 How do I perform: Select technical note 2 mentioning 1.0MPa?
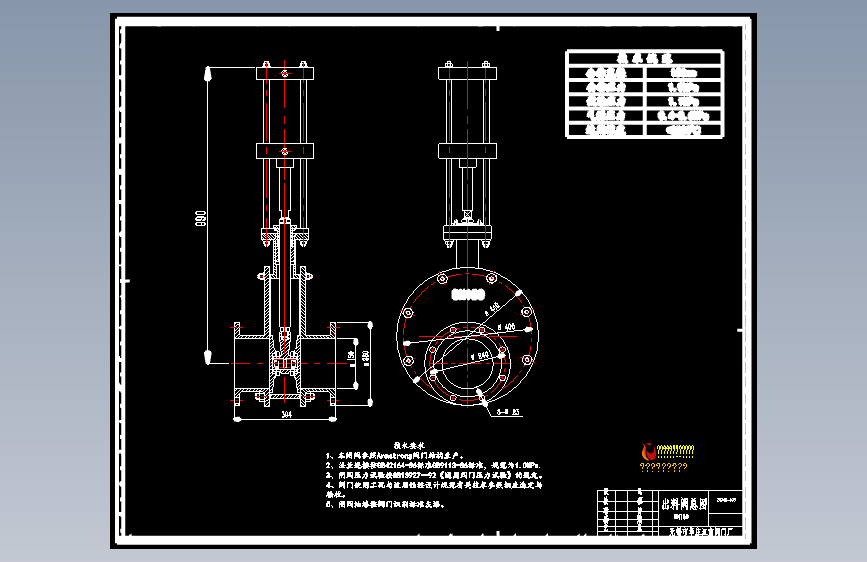433,465
